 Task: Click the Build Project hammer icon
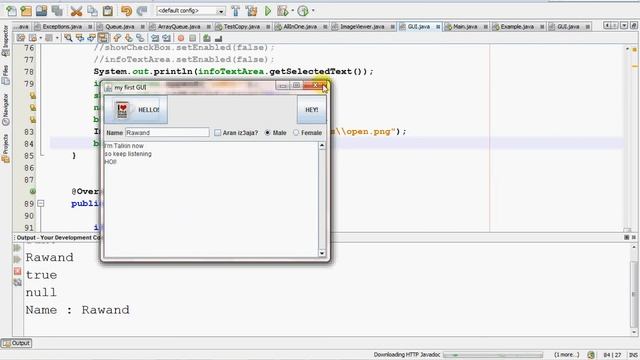tap(236, 11)
